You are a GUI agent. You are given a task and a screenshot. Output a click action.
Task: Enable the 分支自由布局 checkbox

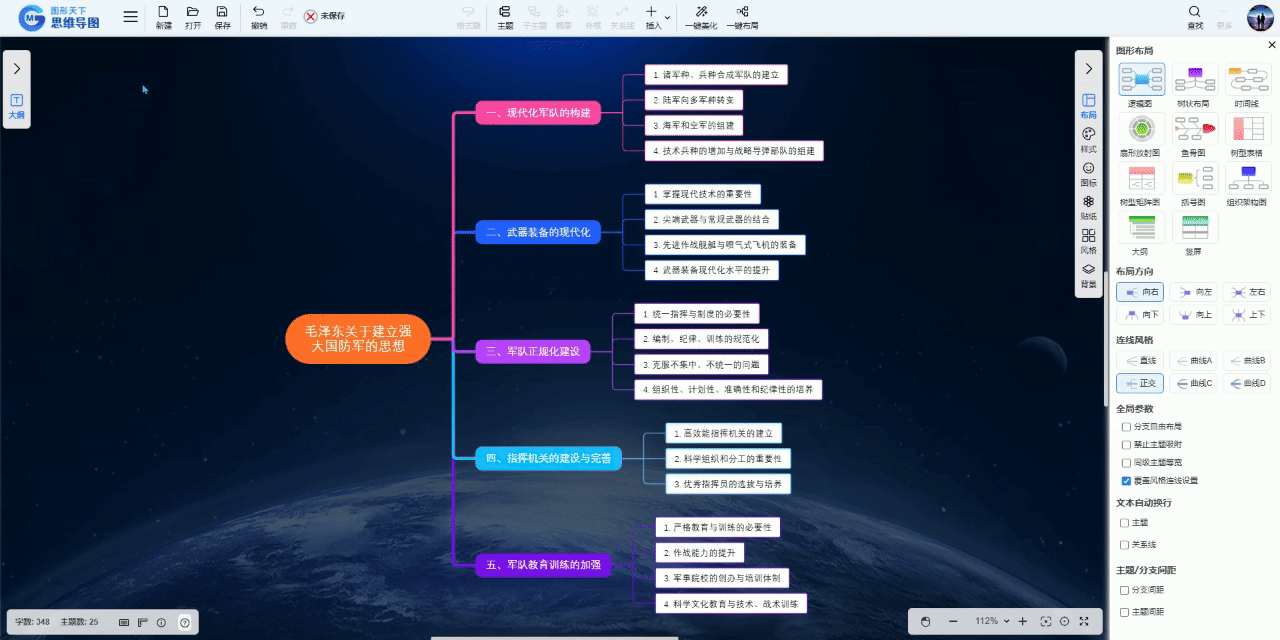tap(1127, 427)
